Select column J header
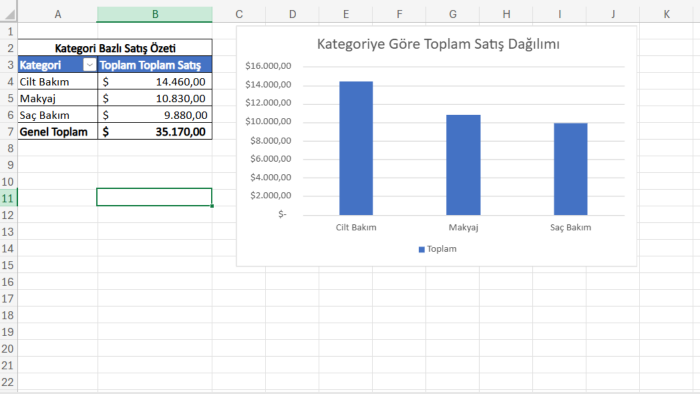This screenshot has width=700, height=394. click(x=613, y=14)
